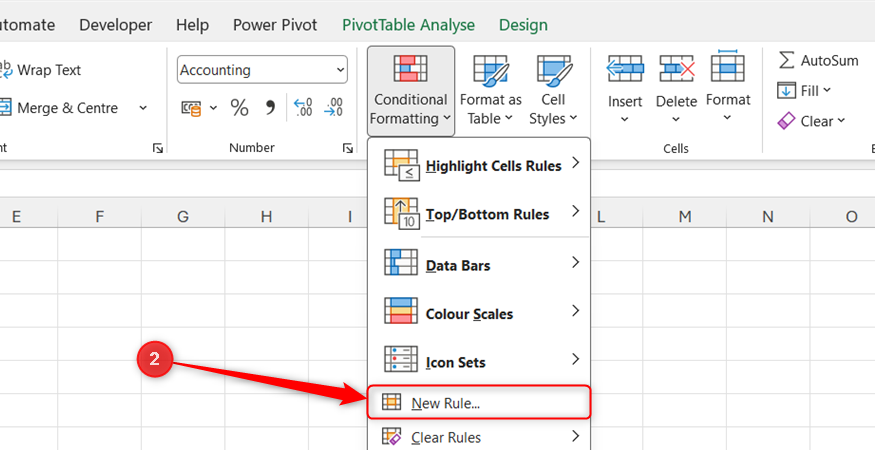Select column F header
Image resolution: width=875 pixels, height=450 pixels.
[x=99, y=217]
